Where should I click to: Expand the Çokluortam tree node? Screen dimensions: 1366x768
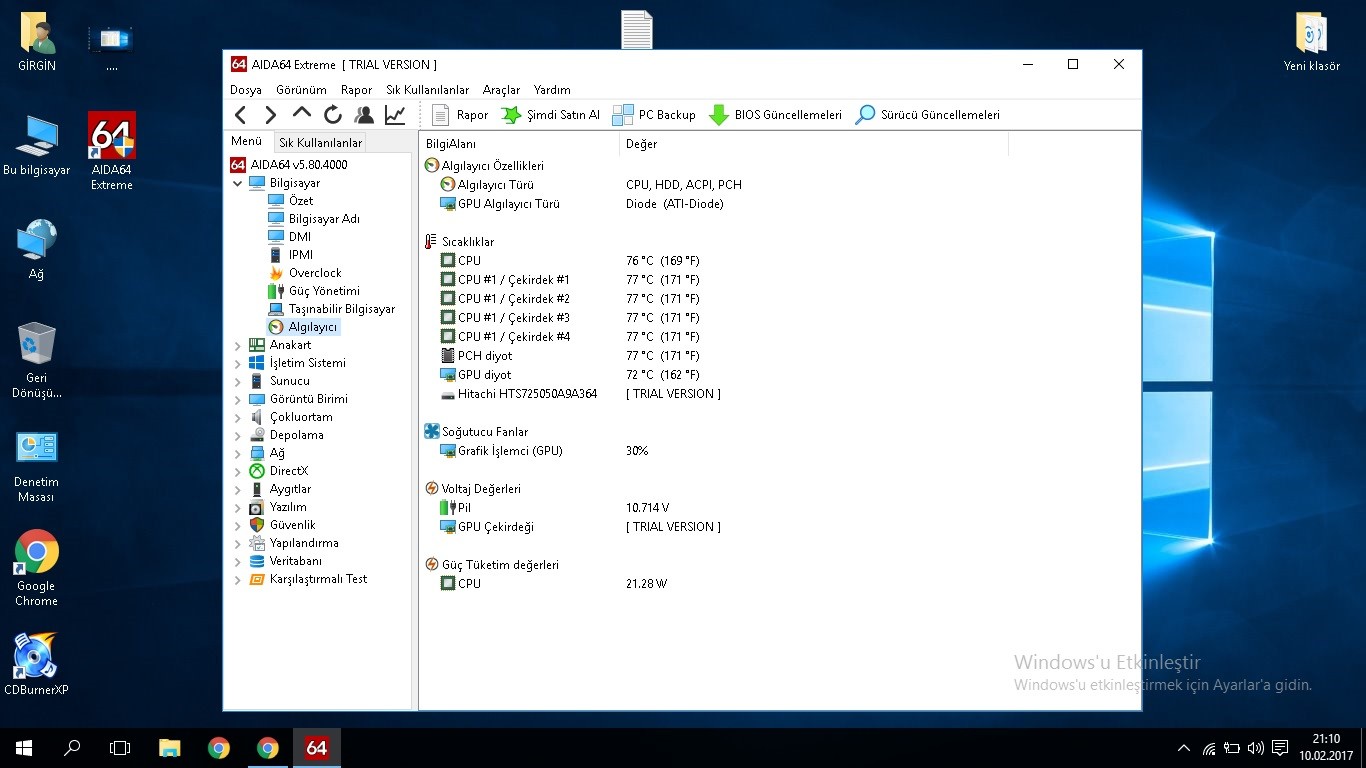237,417
